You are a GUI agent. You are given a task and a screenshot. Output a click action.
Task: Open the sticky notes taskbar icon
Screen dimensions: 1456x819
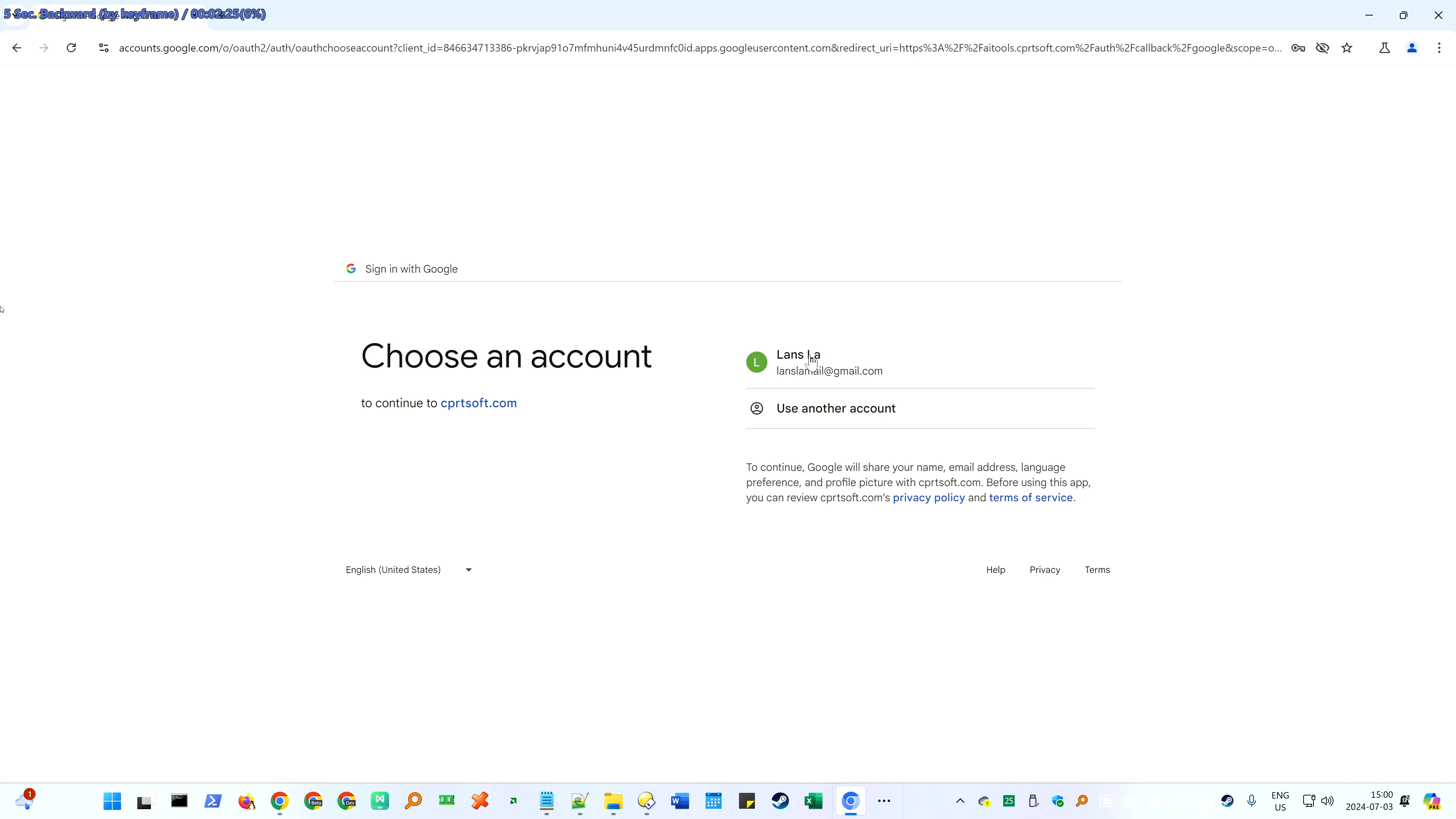coord(747,801)
